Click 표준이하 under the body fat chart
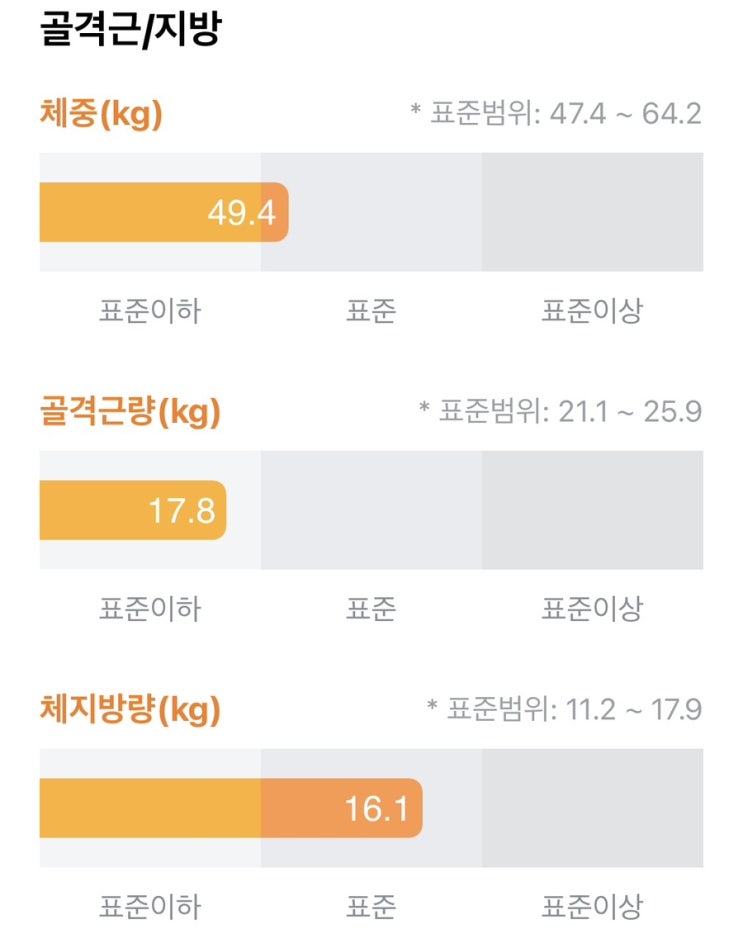This screenshot has width=743, height=929. tap(150, 907)
